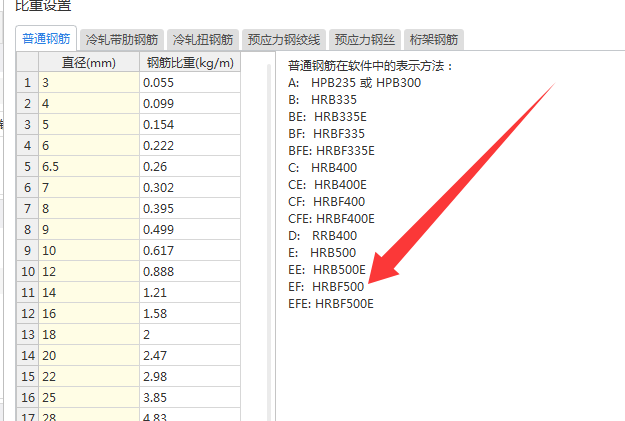Screen dimensions: 625x421
Task: Select weight cell 0.154
Action: click(190, 124)
